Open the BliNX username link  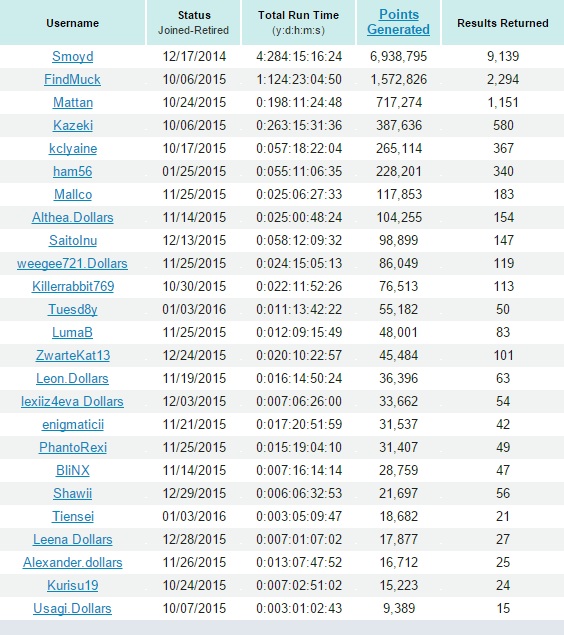[x=73, y=471]
